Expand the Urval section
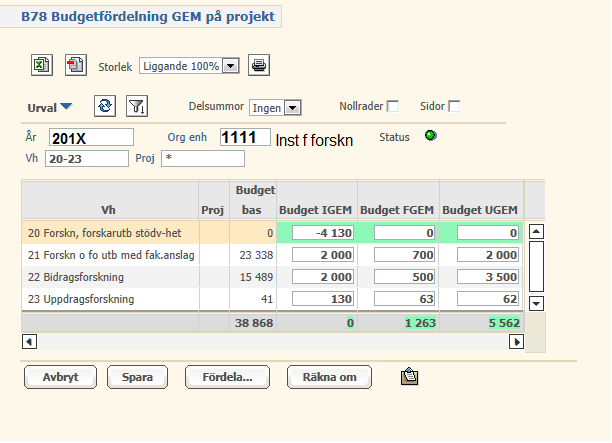This screenshot has width=612, height=443. 50,108
